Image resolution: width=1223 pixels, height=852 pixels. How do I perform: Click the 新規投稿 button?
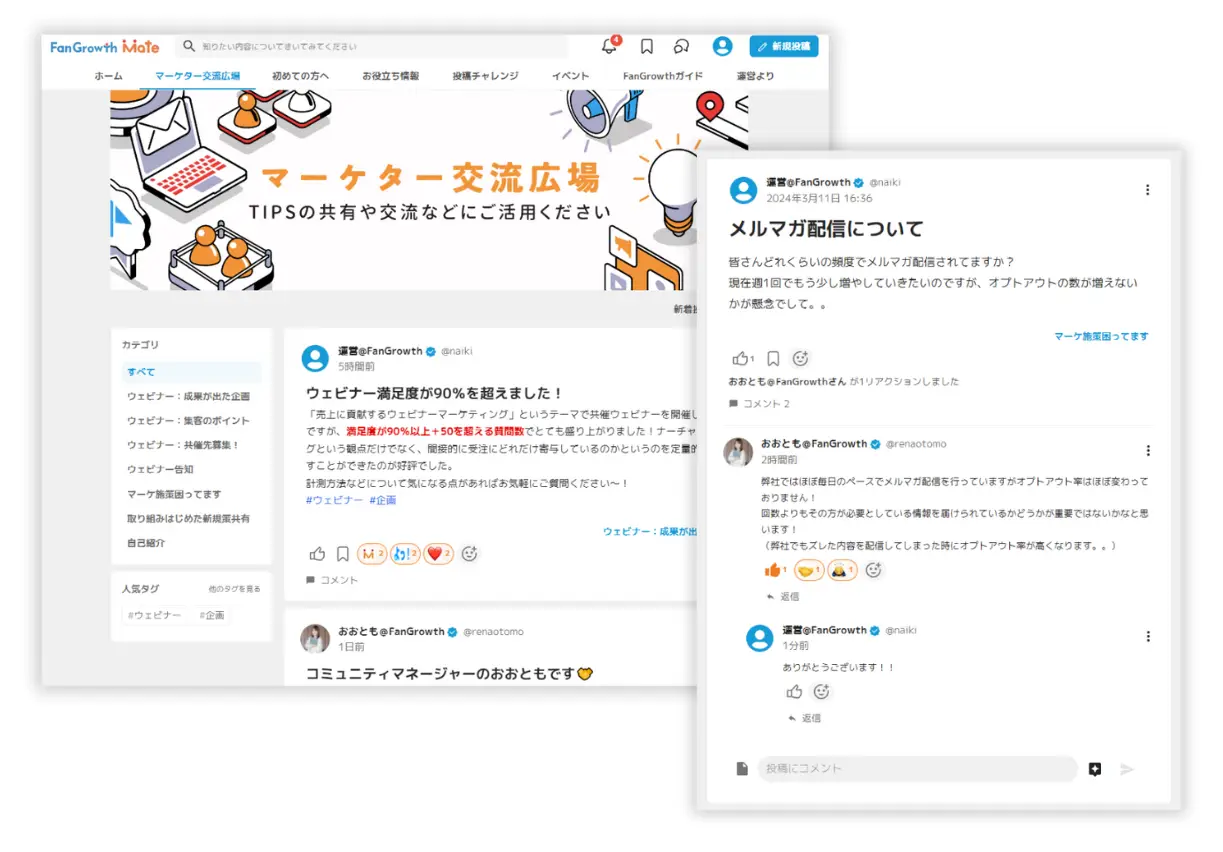point(784,46)
